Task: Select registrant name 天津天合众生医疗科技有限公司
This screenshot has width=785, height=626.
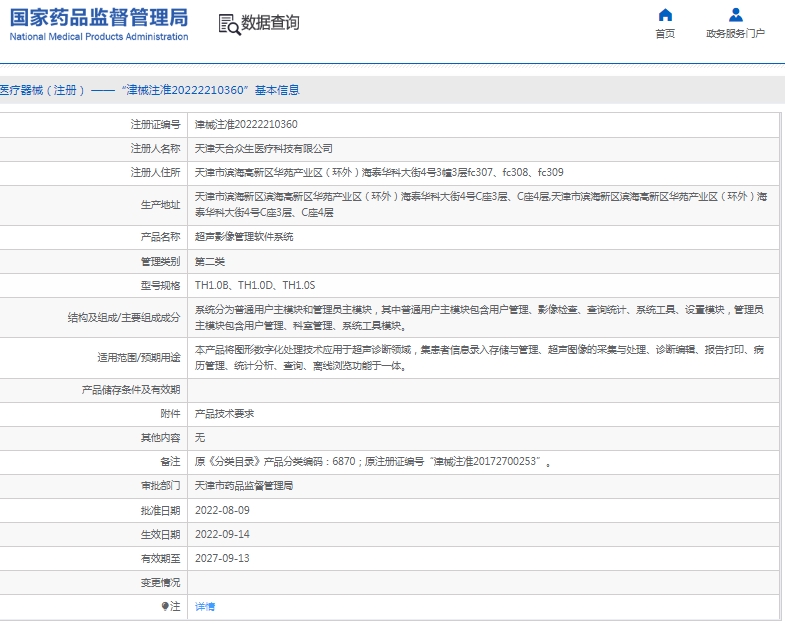Action: click(263, 148)
